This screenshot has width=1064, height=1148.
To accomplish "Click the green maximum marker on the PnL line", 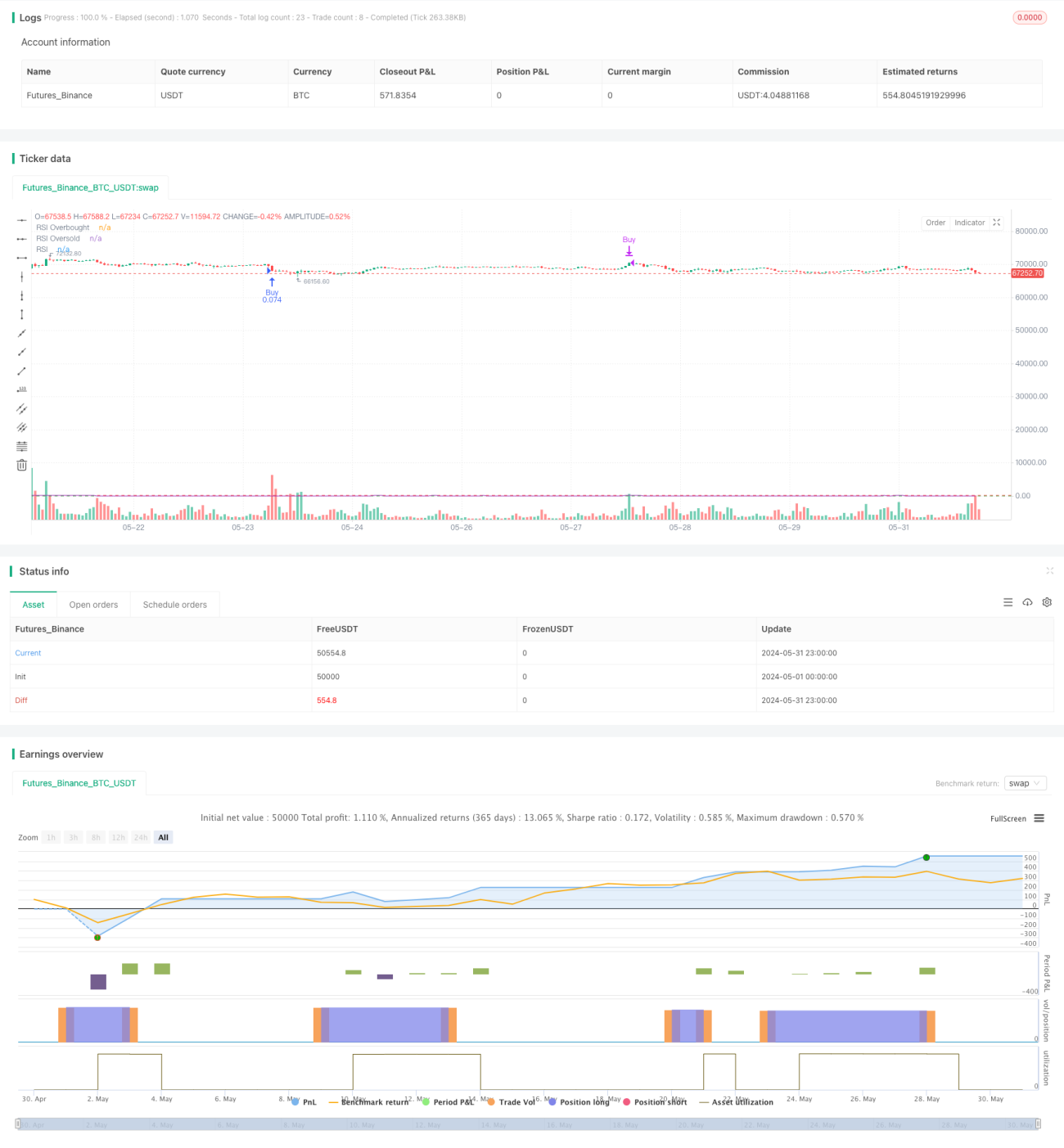I will tap(926, 858).
